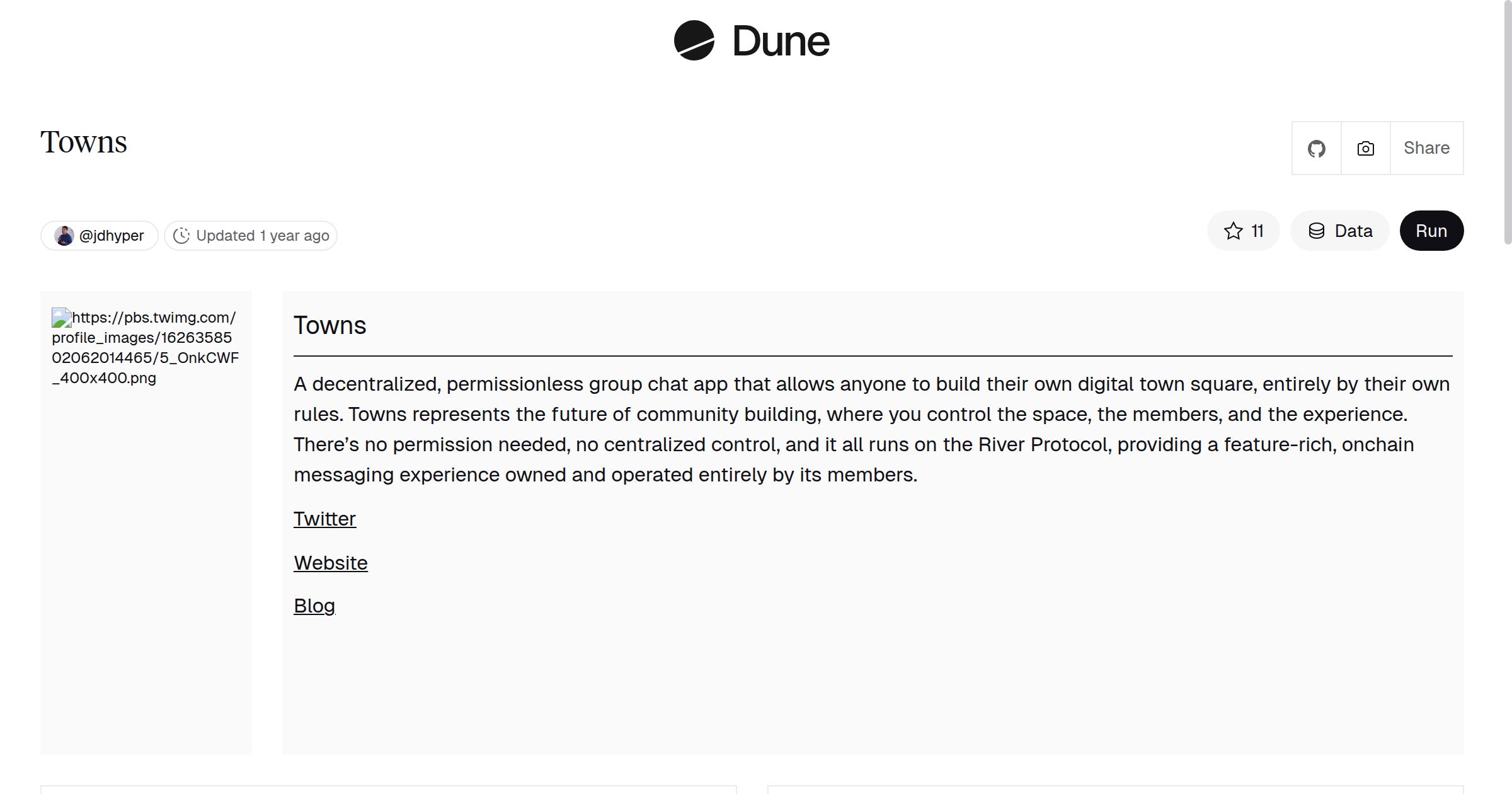Click the clock icon beside Updated
Viewport: 1512px width, 794px height.
coord(181,236)
